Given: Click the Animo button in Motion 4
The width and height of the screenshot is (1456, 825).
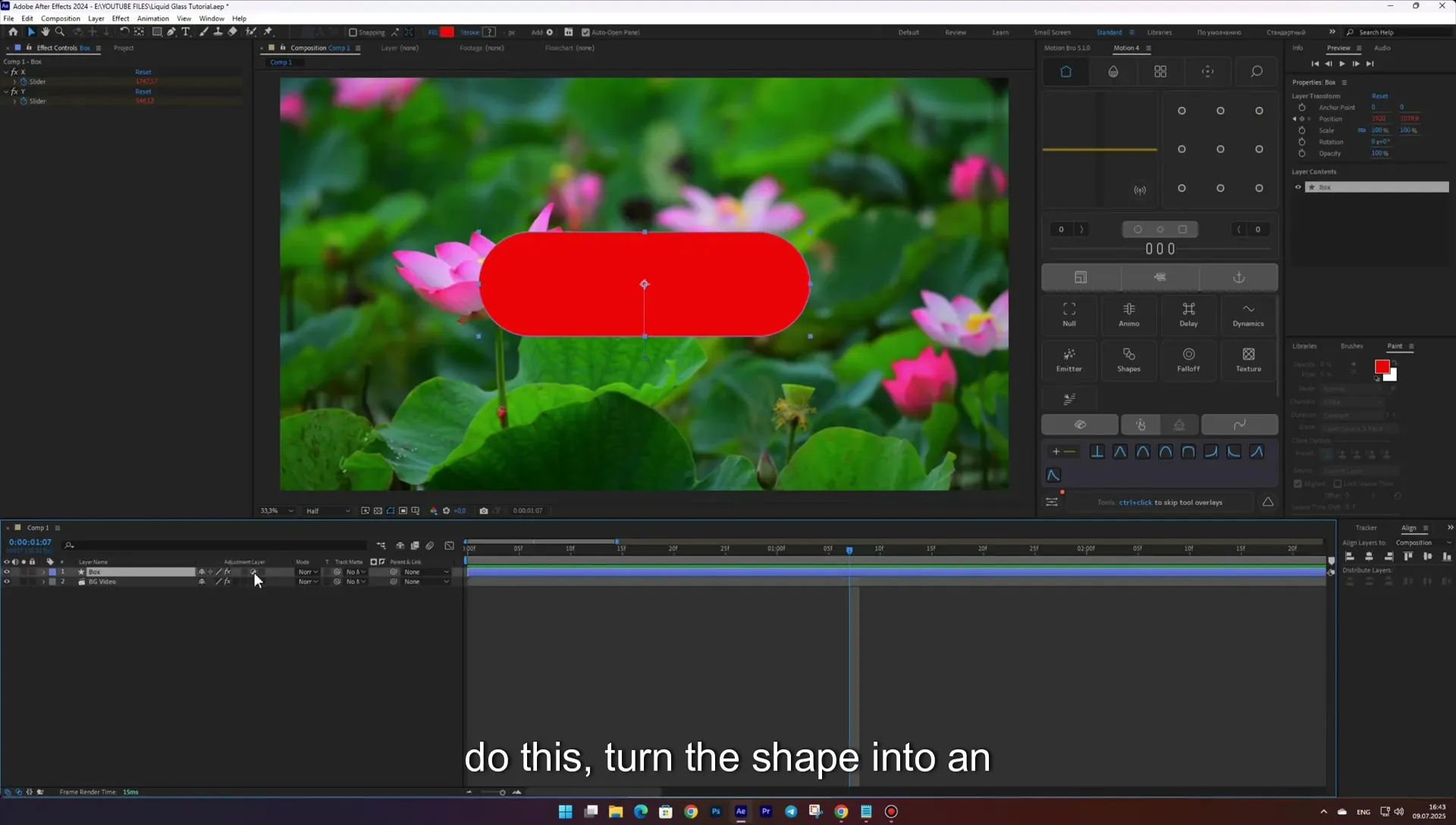Looking at the screenshot, I should pyautogui.click(x=1128, y=314).
